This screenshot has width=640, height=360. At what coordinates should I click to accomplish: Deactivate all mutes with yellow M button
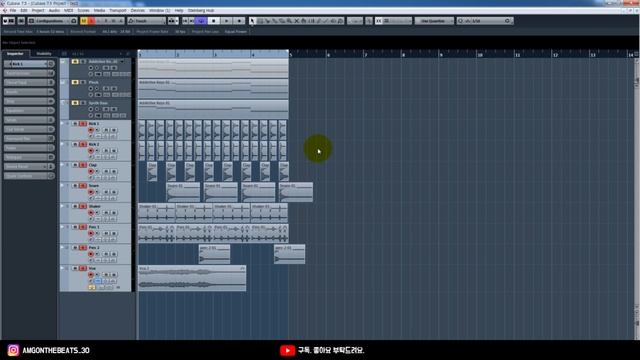[x=84, y=21]
